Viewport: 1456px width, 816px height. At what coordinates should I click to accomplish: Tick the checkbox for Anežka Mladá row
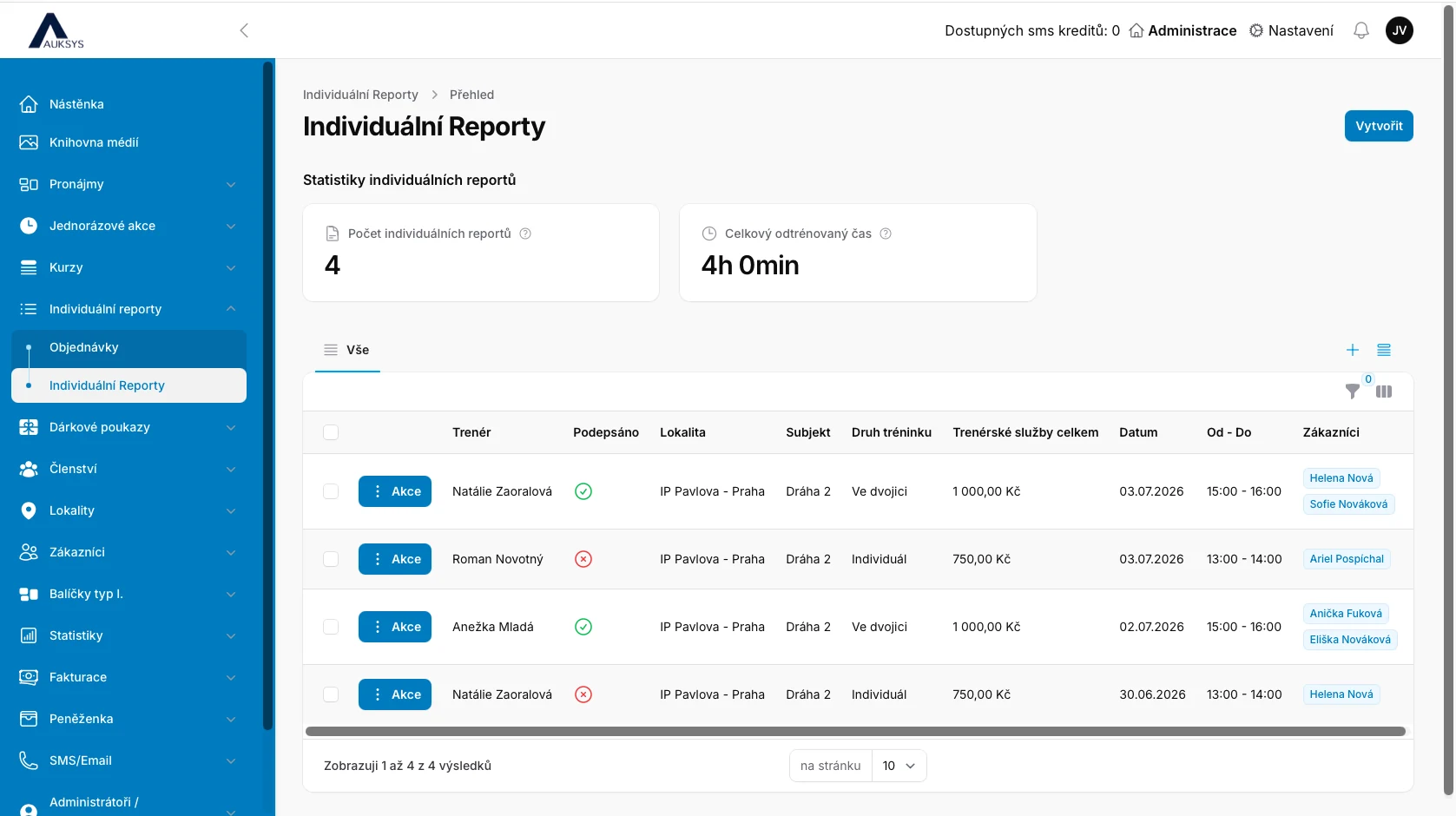pos(331,627)
